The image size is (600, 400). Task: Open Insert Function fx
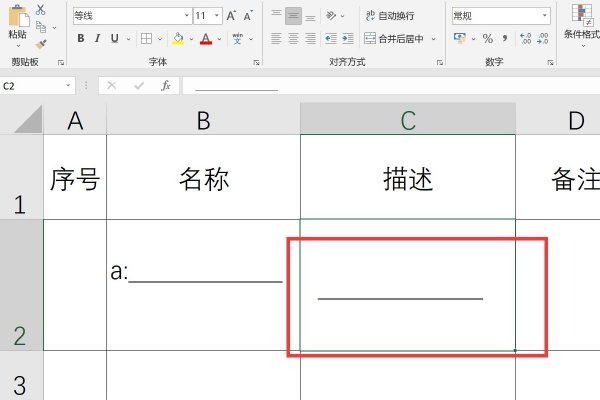point(166,85)
